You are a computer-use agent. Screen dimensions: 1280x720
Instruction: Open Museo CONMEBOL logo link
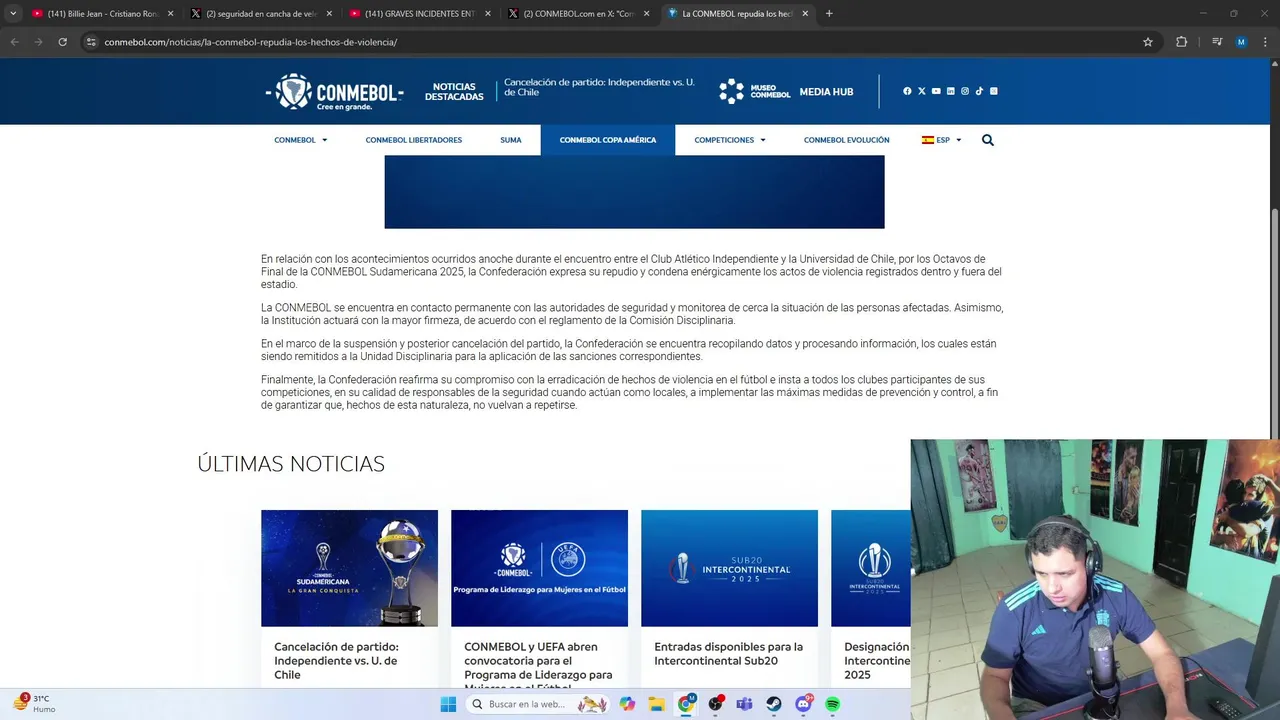click(x=755, y=91)
